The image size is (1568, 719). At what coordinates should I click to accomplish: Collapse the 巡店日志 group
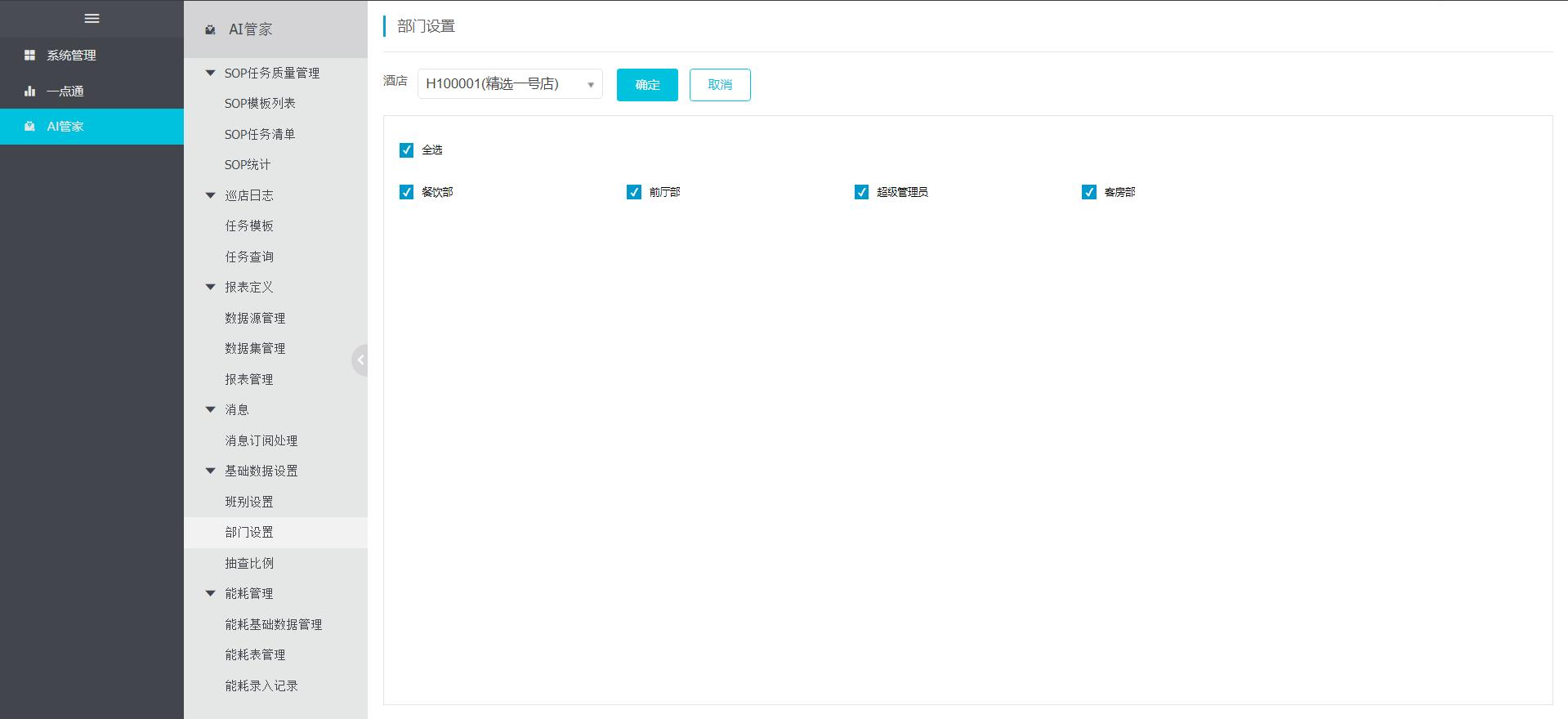(x=210, y=195)
